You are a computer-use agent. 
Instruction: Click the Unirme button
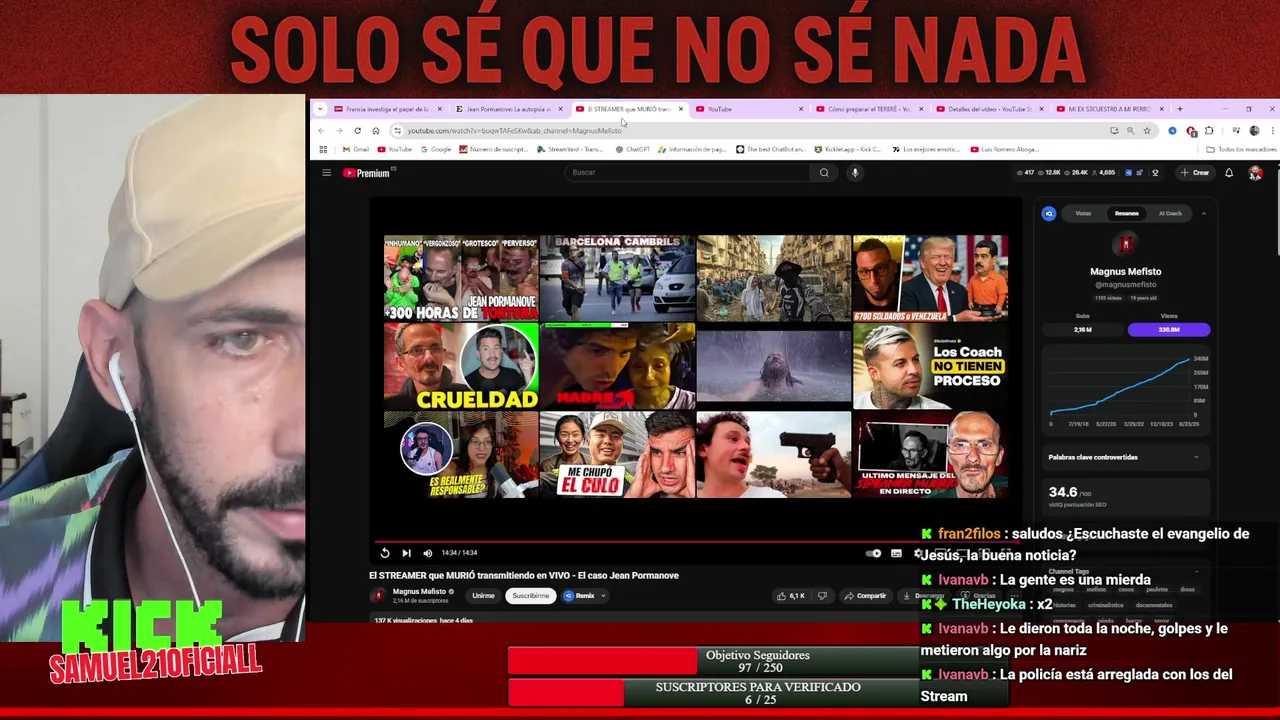pos(483,596)
